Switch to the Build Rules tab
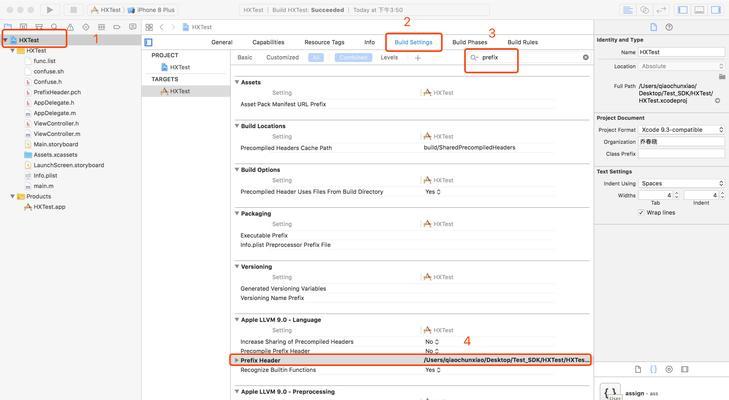 pyautogui.click(x=523, y=42)
